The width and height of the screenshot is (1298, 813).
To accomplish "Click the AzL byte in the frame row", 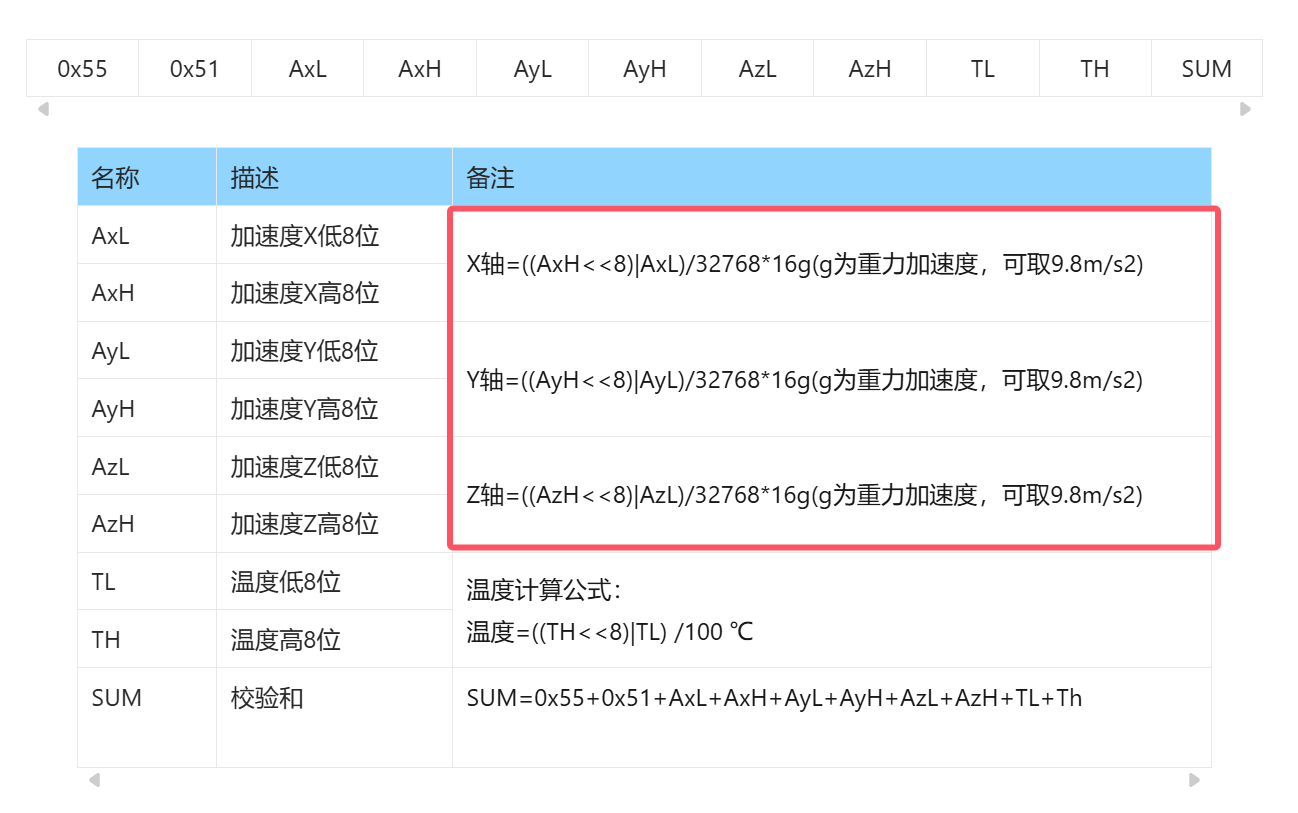I will pyautogui.click(x=757, y=68).
